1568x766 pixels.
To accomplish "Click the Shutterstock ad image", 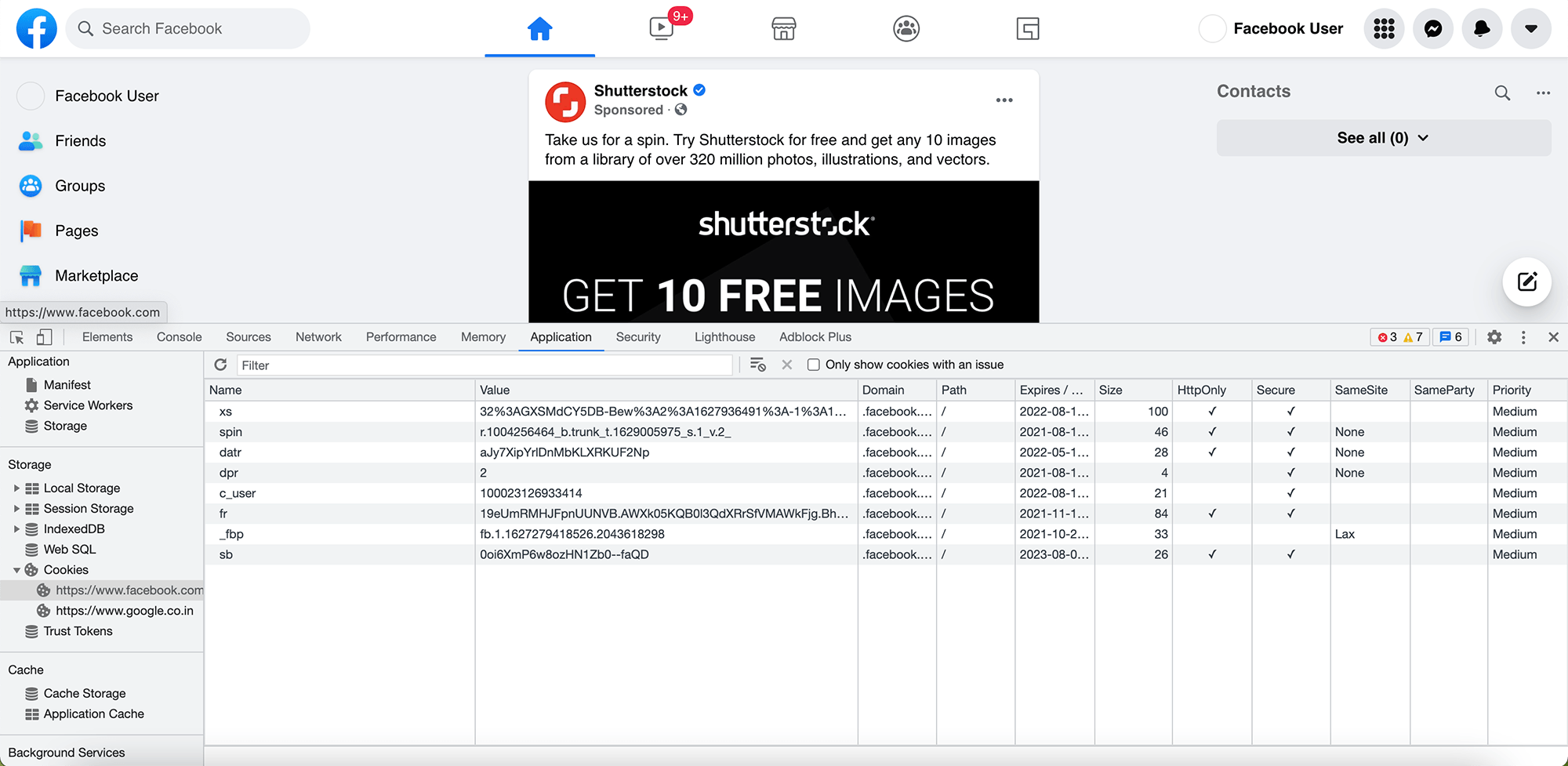I will click(x=784, y=252).
